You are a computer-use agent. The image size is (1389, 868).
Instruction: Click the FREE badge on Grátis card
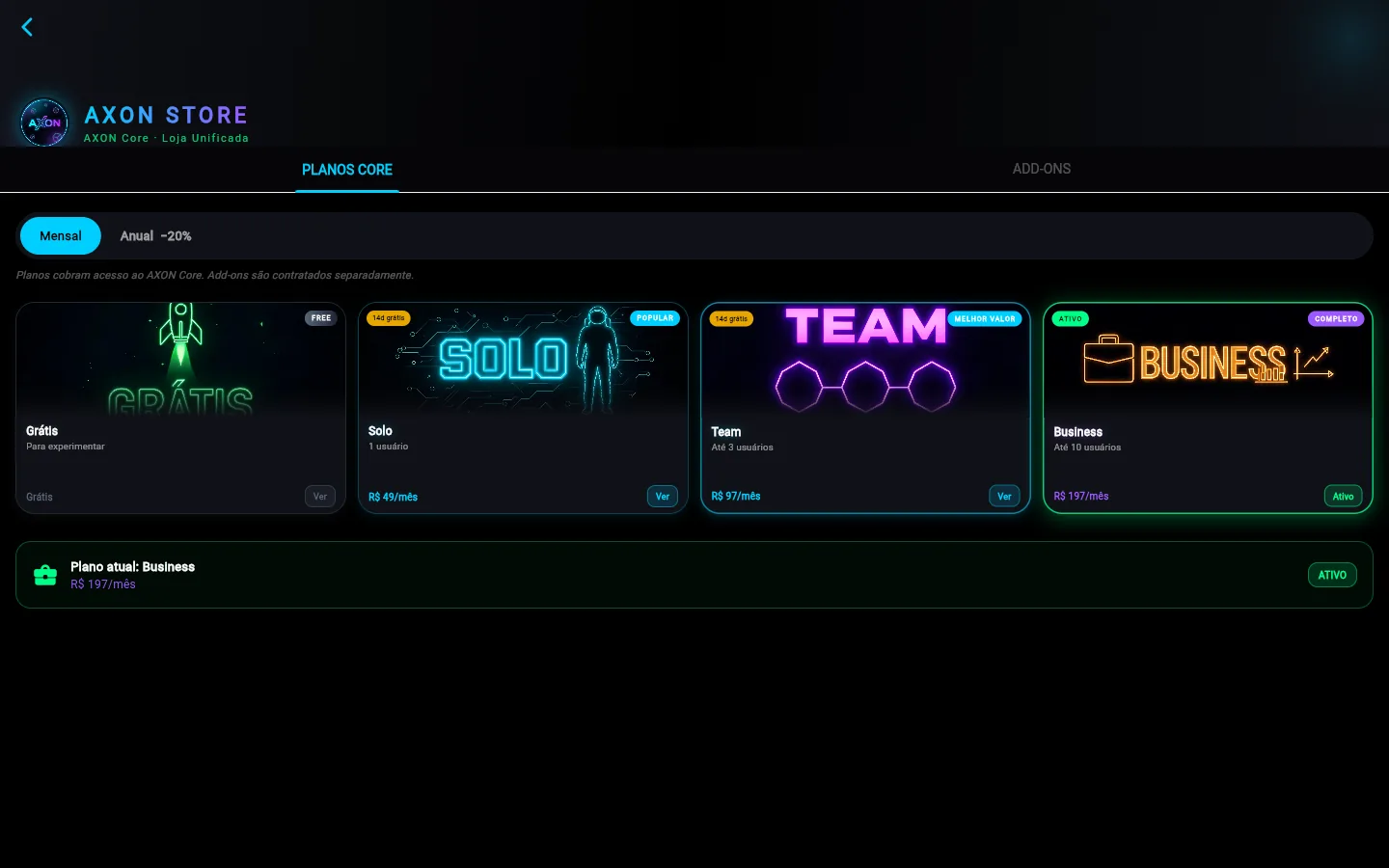[321, 318]
